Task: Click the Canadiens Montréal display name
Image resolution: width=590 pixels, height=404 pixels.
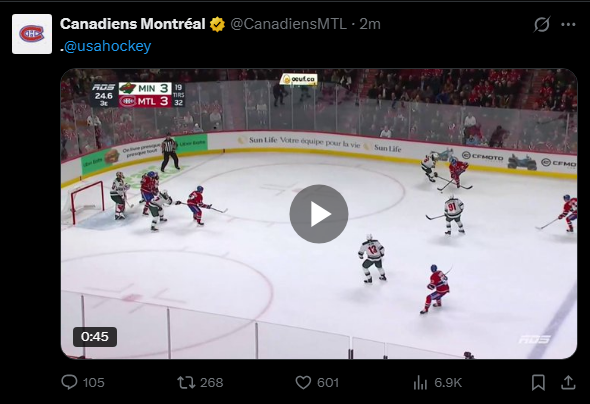Action: tap(132, 24)
